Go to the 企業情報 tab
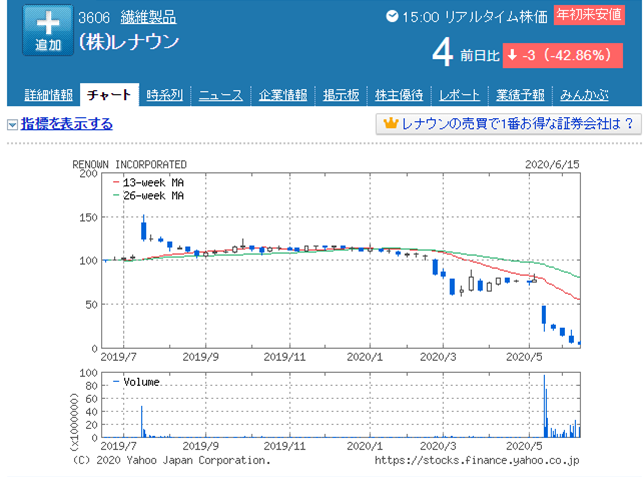644x477 pixels. [283, 95]
